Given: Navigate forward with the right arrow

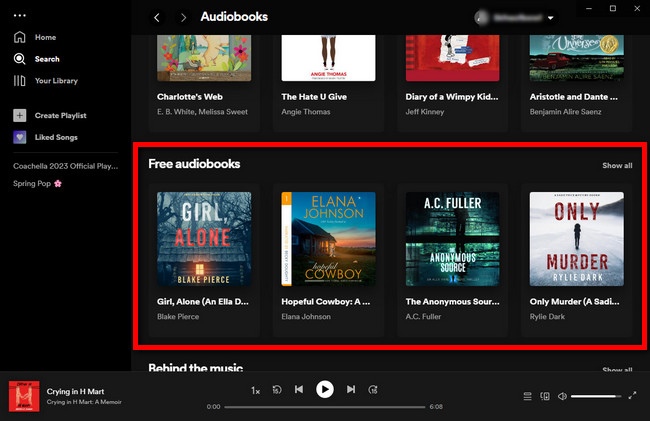Looking at the screenshot, I should coord(183,17).
